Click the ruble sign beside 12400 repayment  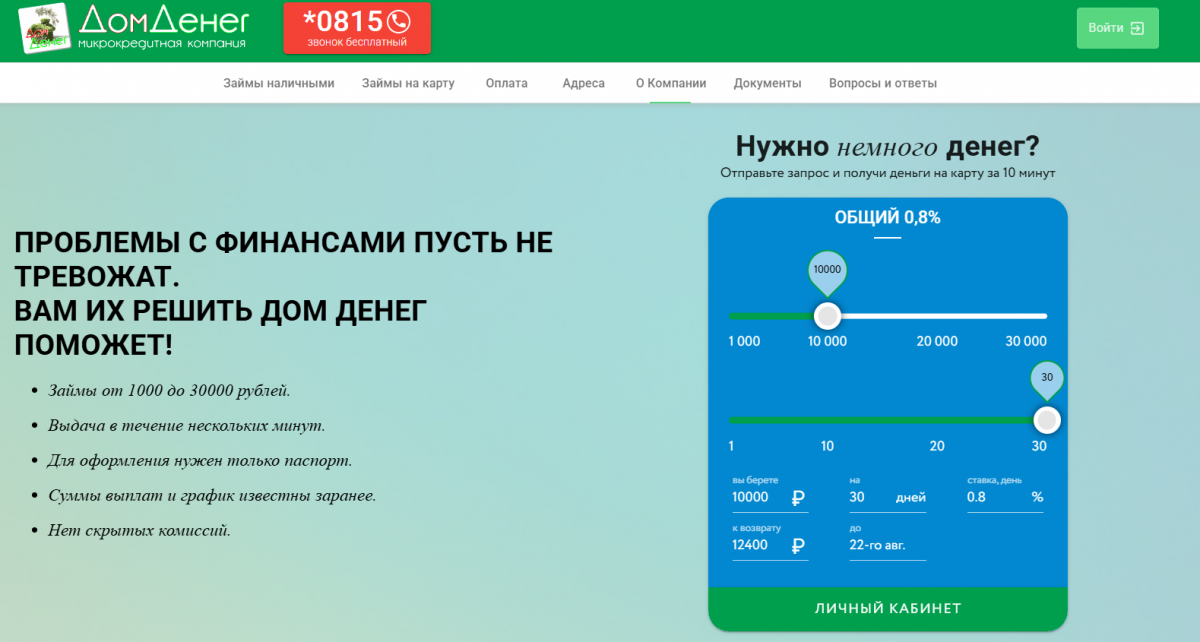click(797, 545)
